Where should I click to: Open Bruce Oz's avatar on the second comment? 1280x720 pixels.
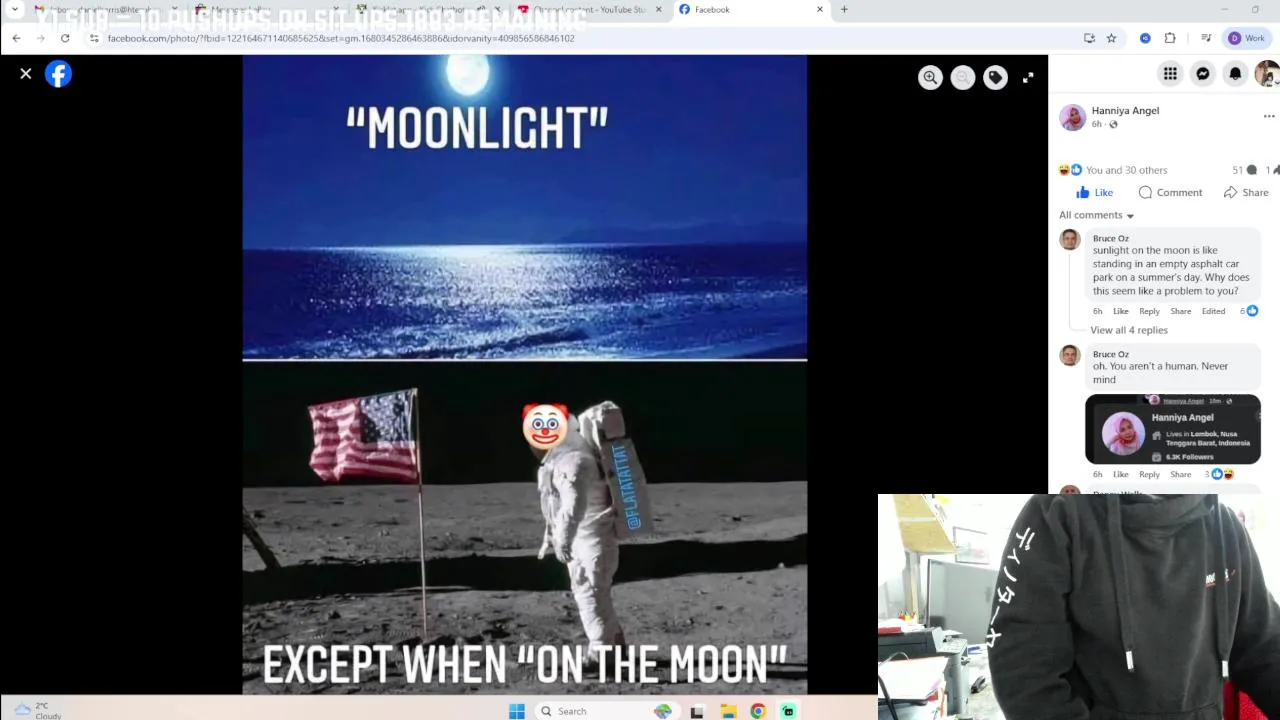1070,355
